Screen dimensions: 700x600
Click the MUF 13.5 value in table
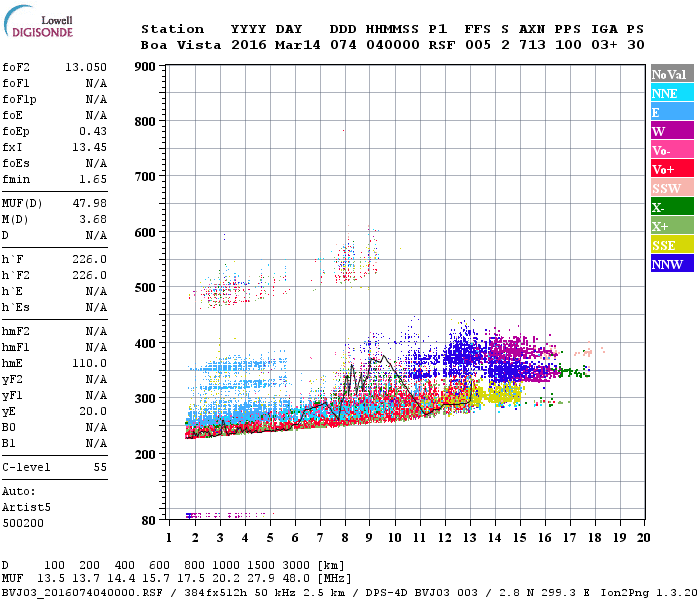coord(50,579)
